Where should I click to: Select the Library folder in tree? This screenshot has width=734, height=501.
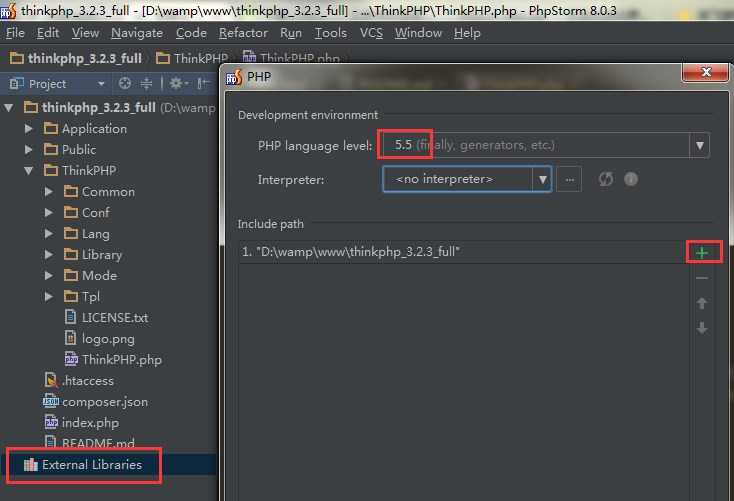tap(93, 255)
